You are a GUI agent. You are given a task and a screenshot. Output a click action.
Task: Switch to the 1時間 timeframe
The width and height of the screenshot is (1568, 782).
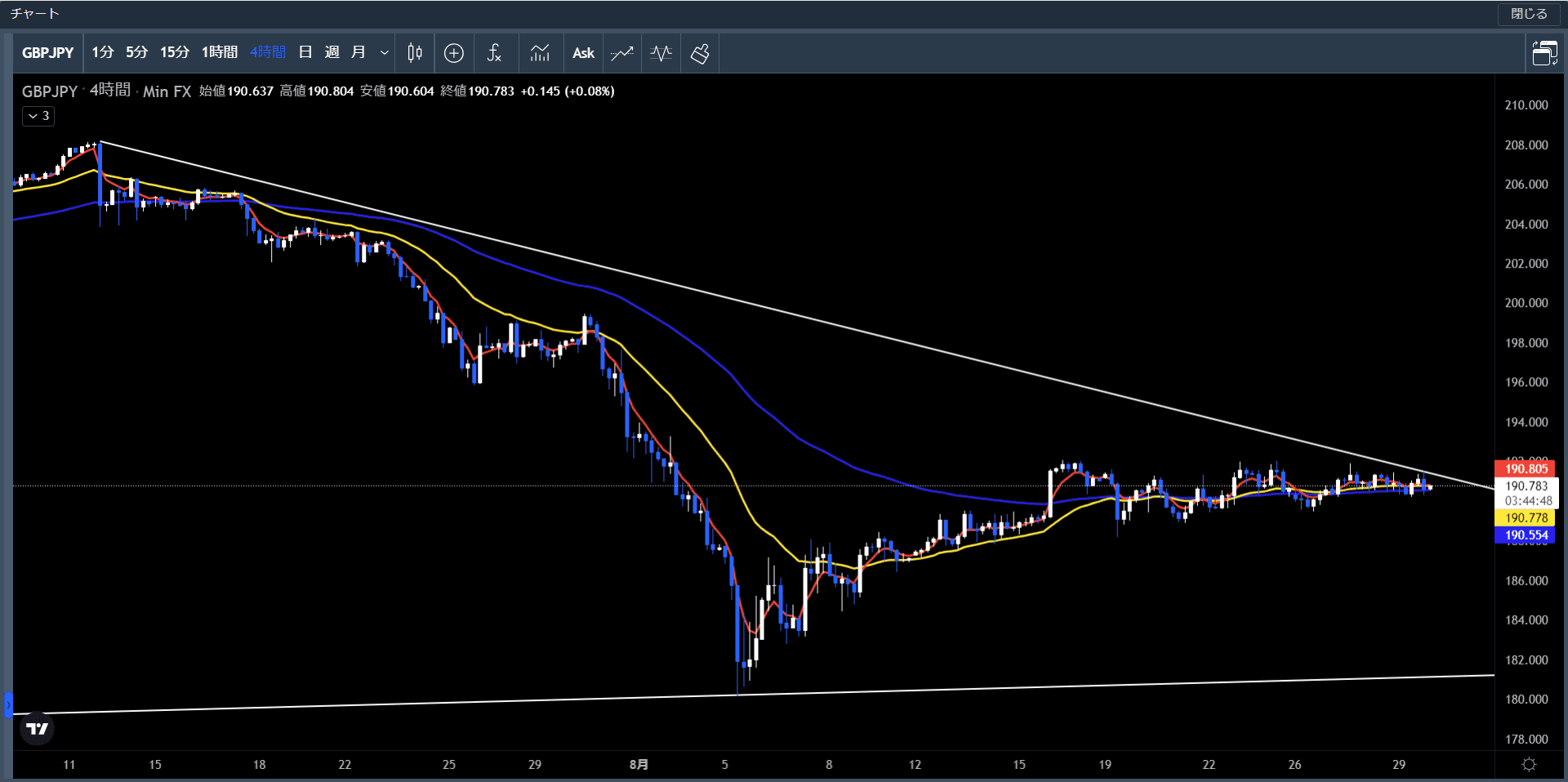click(220, 52)
